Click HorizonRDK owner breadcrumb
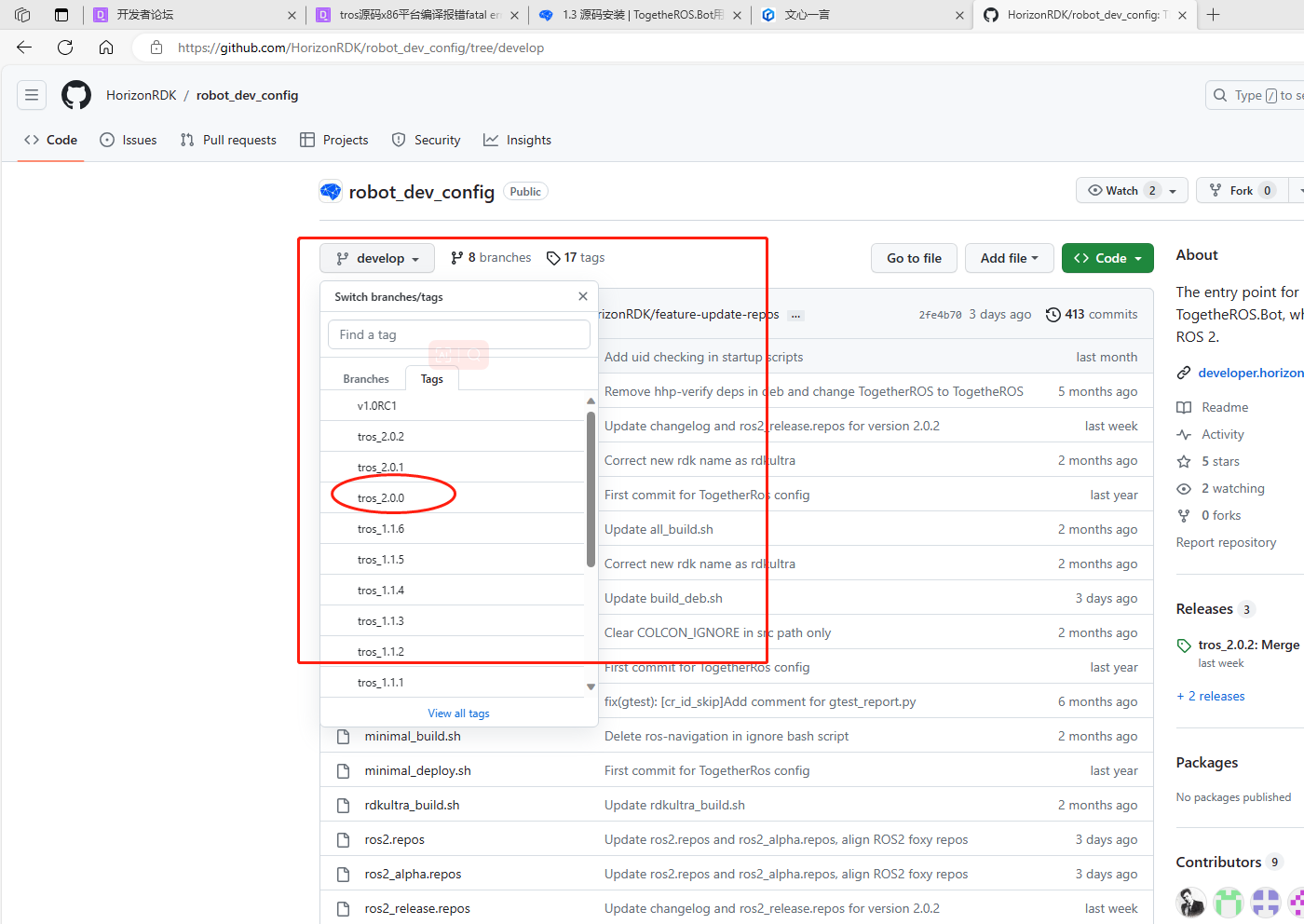1304x924 pixels. pyautogui.click(x=141, y=95)
